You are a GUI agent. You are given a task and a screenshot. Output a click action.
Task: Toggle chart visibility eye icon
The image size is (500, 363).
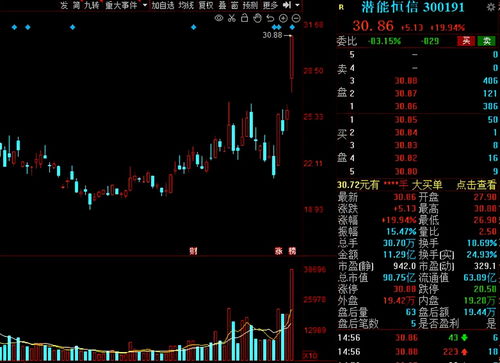coord(219,18)
